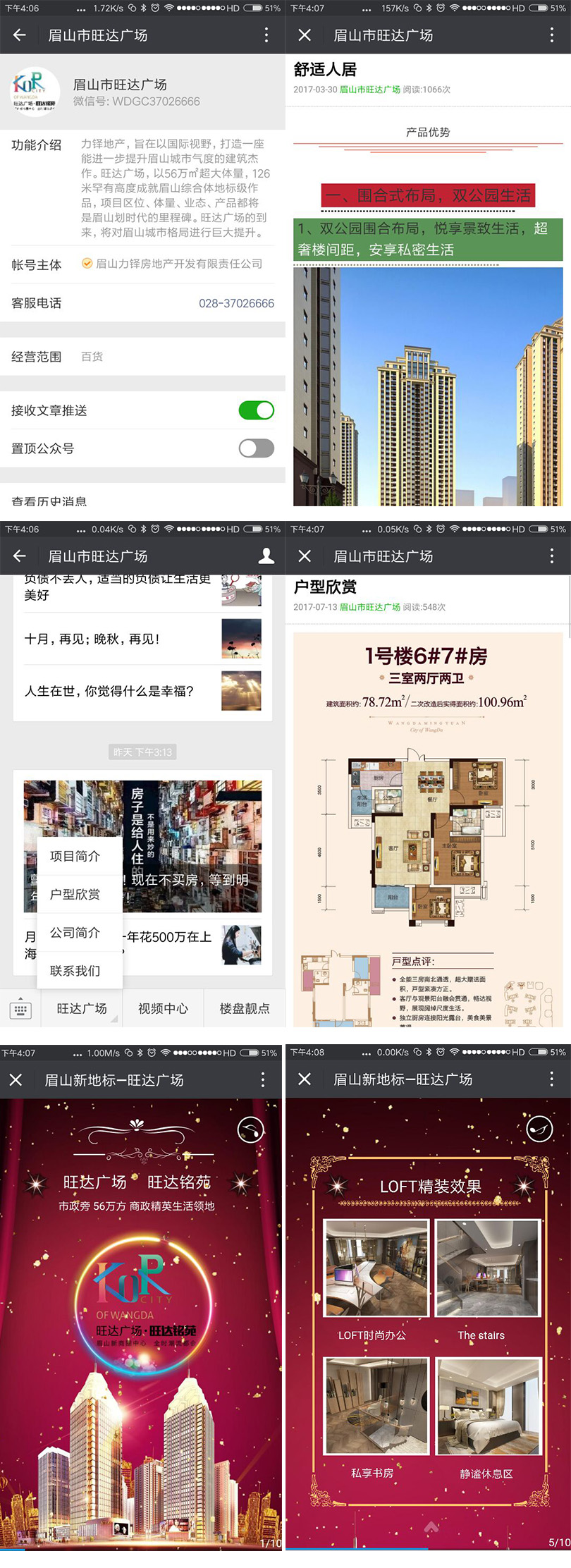This screenshot has width=571, height=1568.
Task: Tap the KOR City account logo avatar
Action: [x=35, y=92]
